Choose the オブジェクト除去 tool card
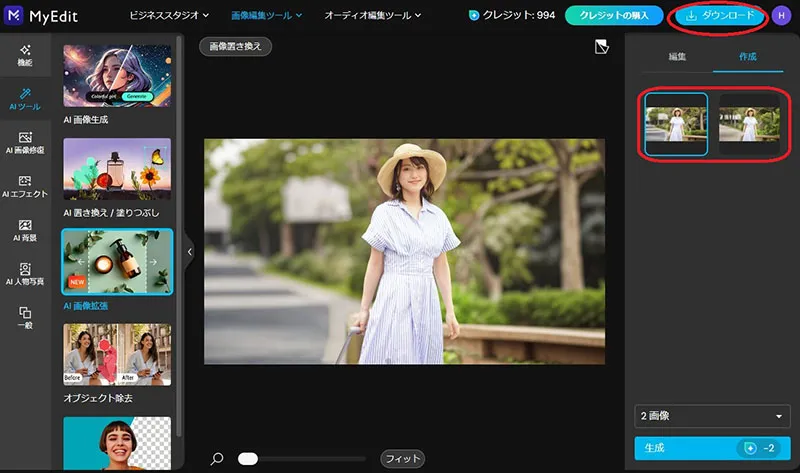The height and width of the screenshot is (473, 800). click(117, 364)
